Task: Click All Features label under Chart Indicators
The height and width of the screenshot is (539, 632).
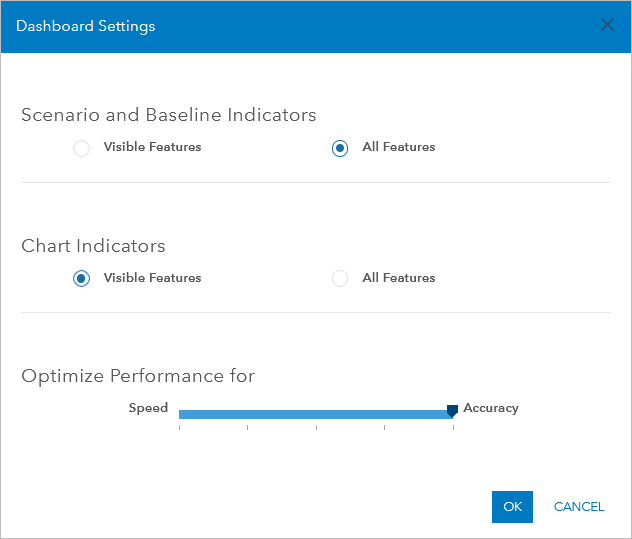Action: [398, 278]
